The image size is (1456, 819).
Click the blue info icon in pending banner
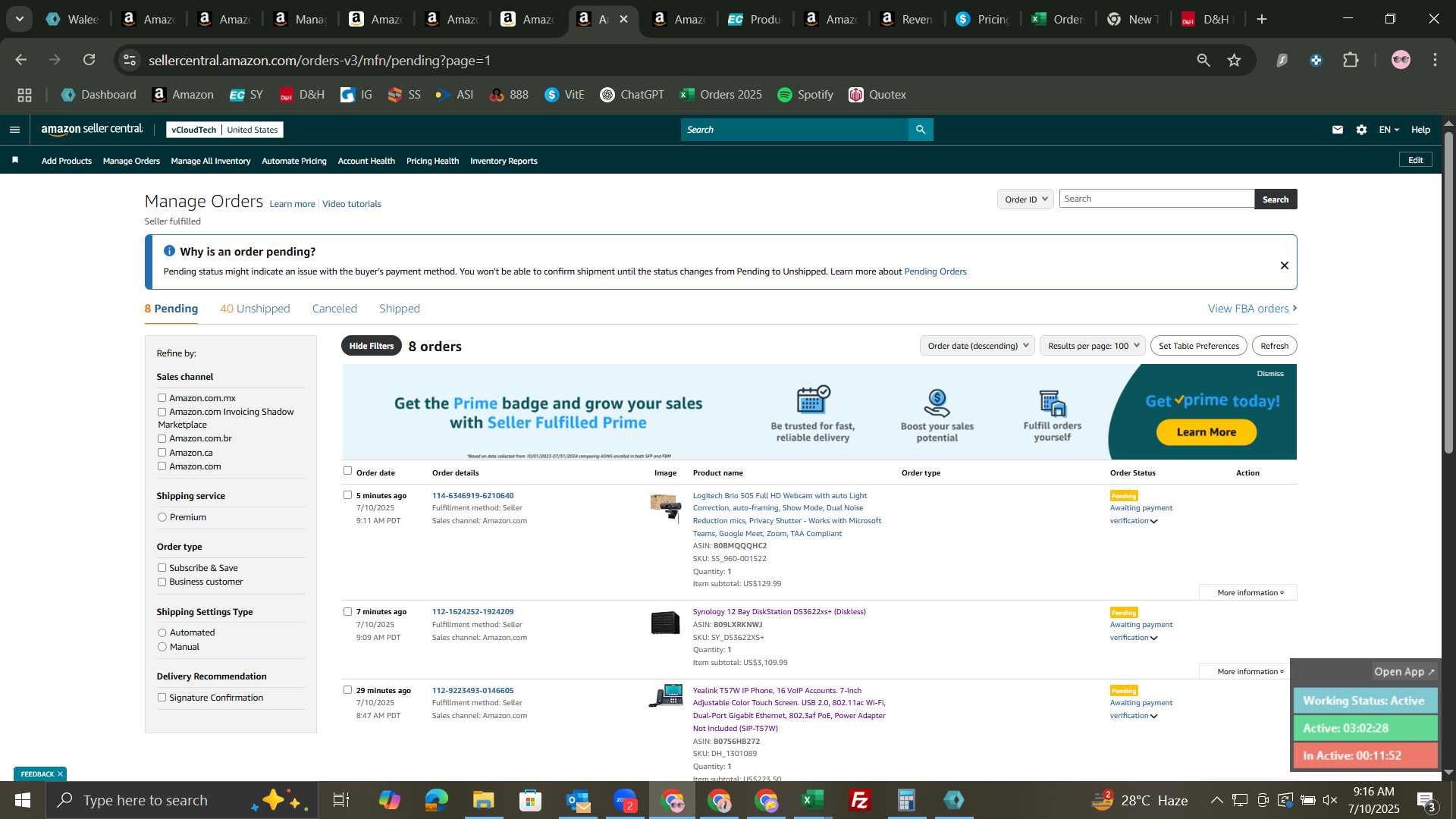pyautogui.click(x=169, y=251)
